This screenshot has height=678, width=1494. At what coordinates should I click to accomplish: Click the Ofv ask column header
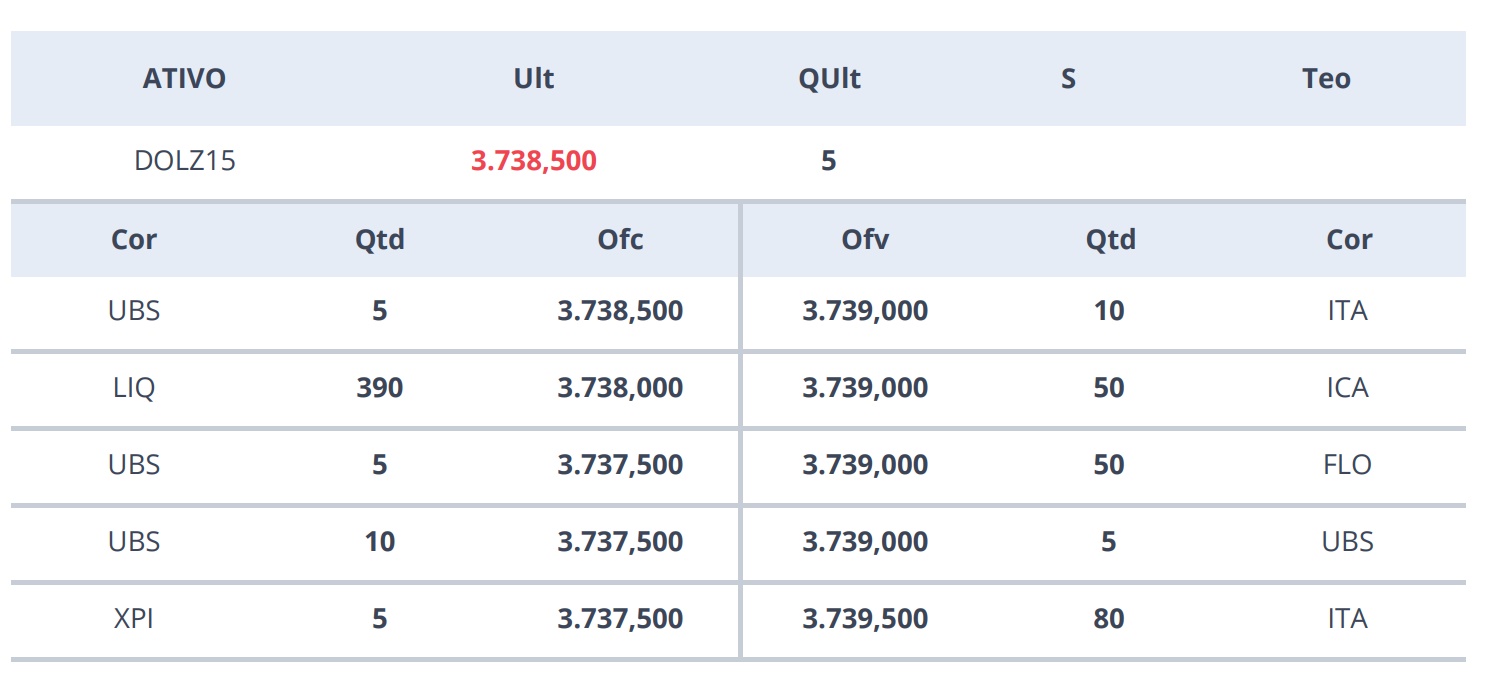[x=865, y=239]
